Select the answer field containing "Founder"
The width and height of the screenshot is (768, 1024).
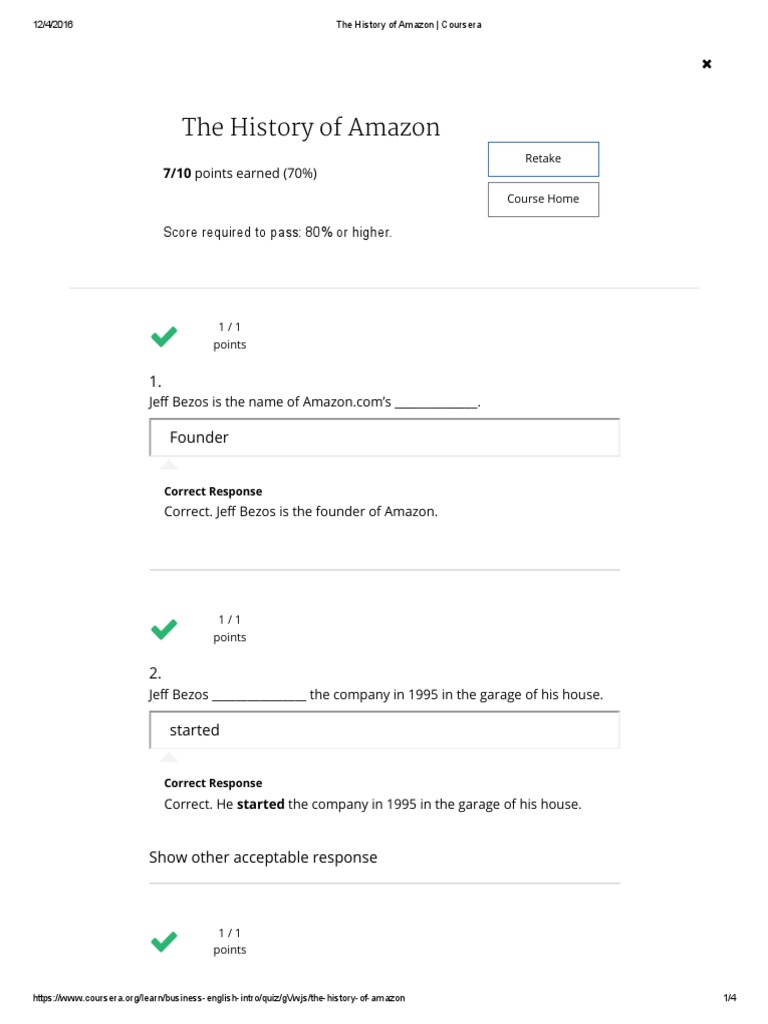pyautogui.click(x=384, y=437)
